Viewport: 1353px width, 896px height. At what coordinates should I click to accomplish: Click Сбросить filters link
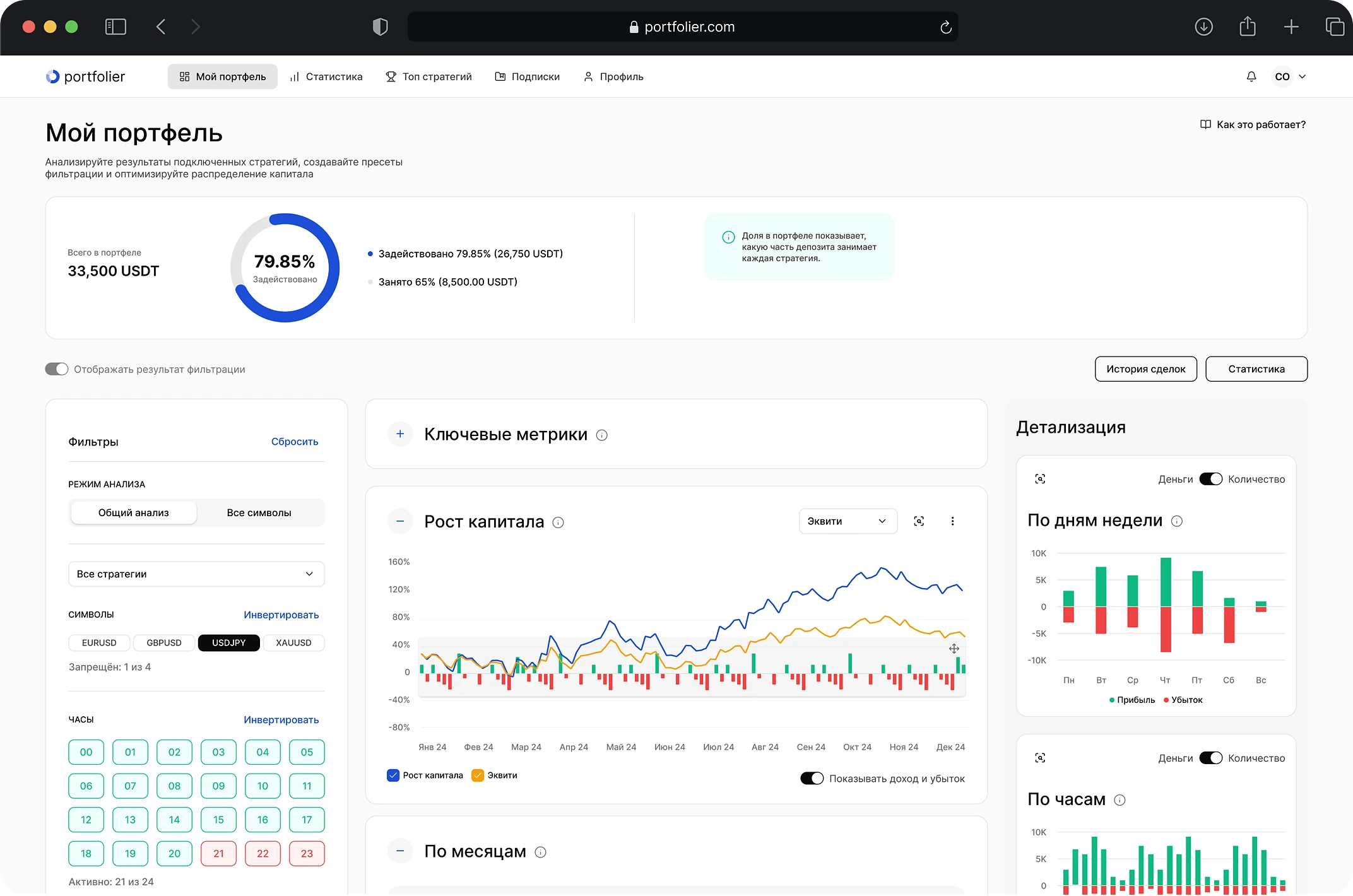coord(295,442)
